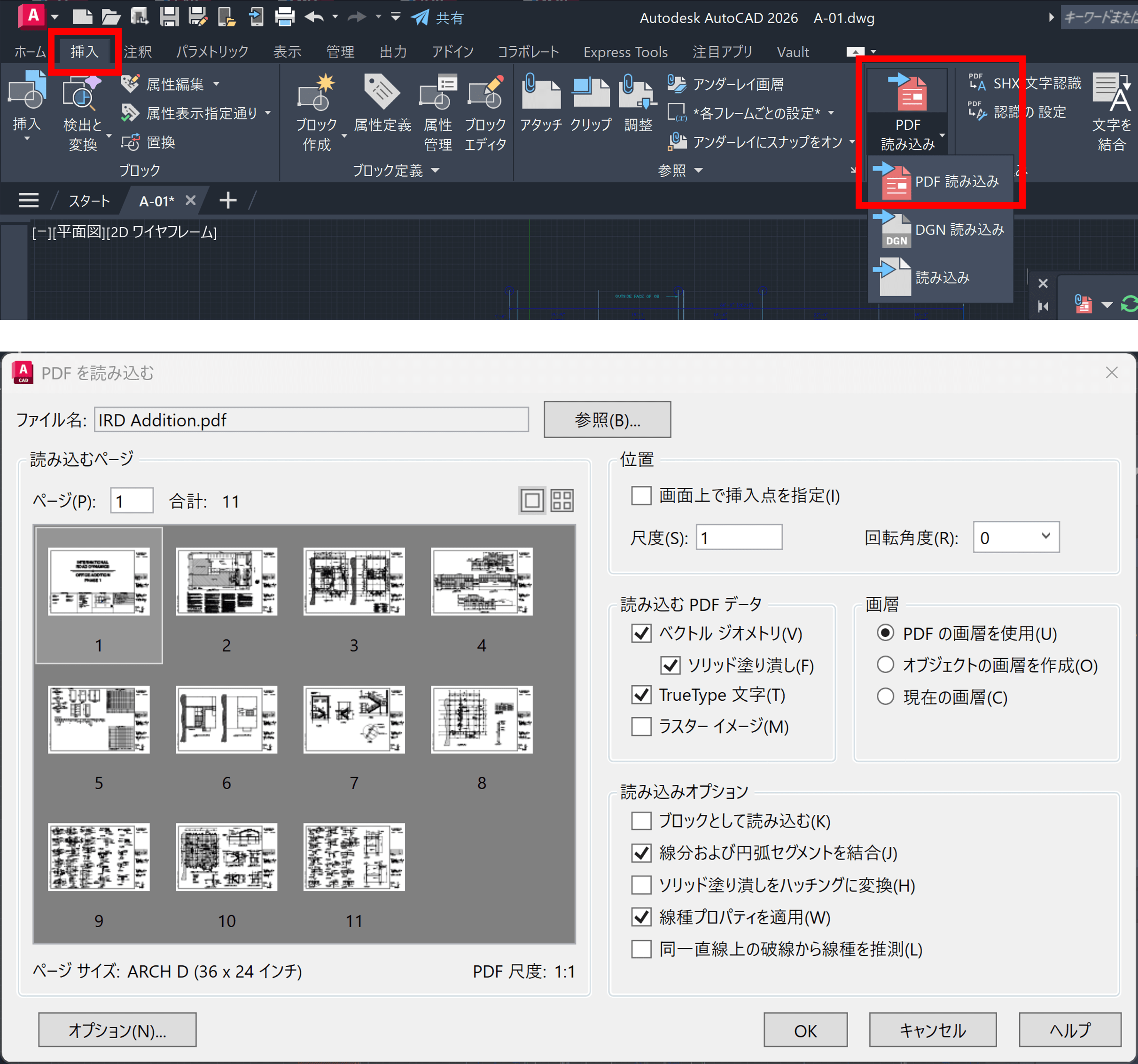Viewport: 1138px width, 1064px height.
Task: Switch to the スタート file tab
Action: coord(89,201)
